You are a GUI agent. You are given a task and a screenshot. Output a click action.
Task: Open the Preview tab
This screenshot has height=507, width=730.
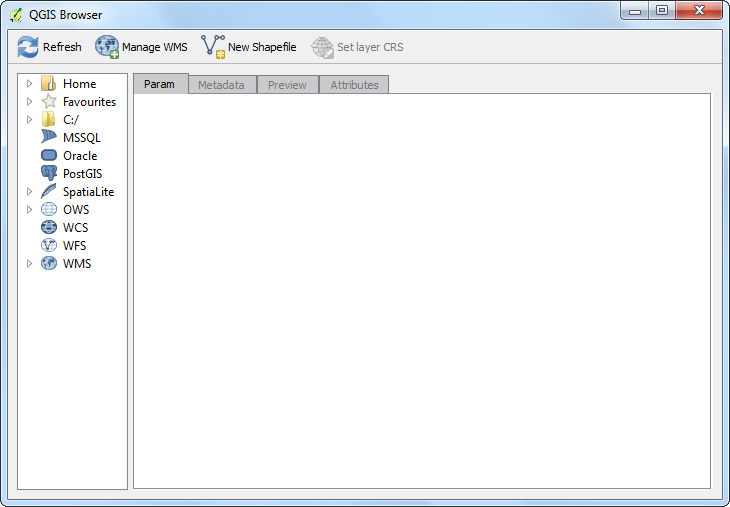pyautogui.click(x=288, y=85)
